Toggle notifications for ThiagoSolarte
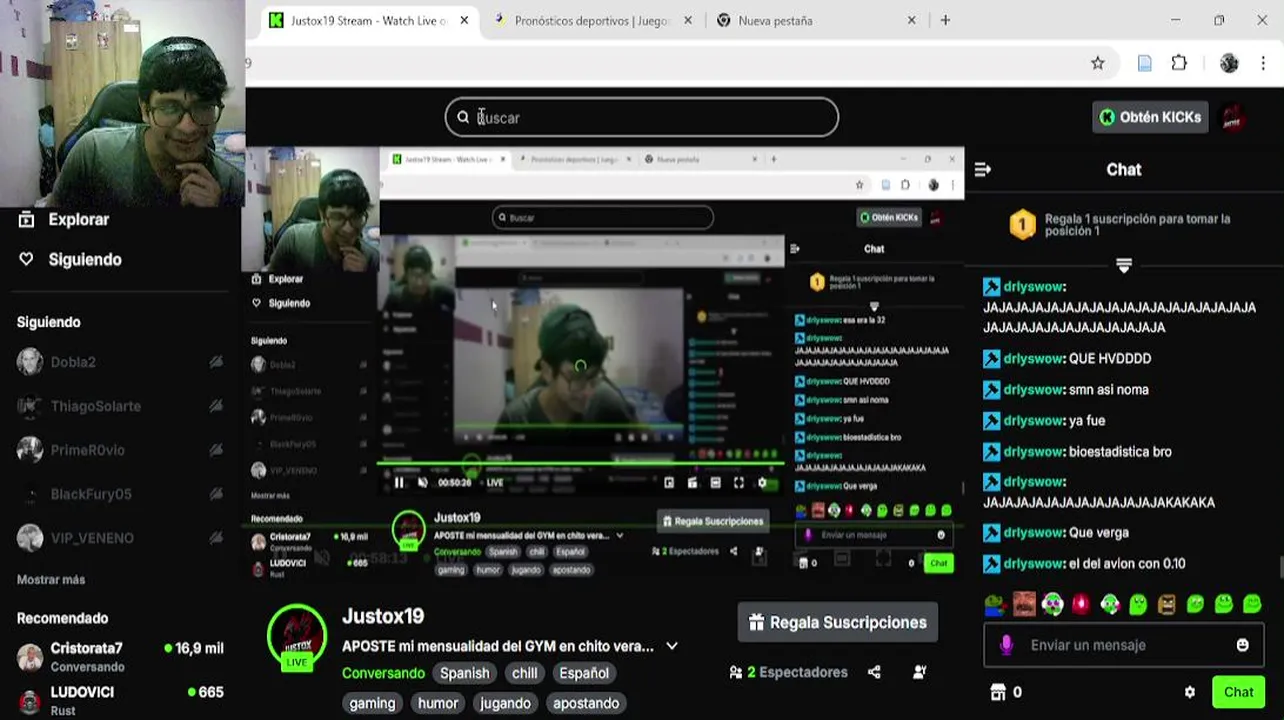1284x720 pixels. (x=216, y=406)
